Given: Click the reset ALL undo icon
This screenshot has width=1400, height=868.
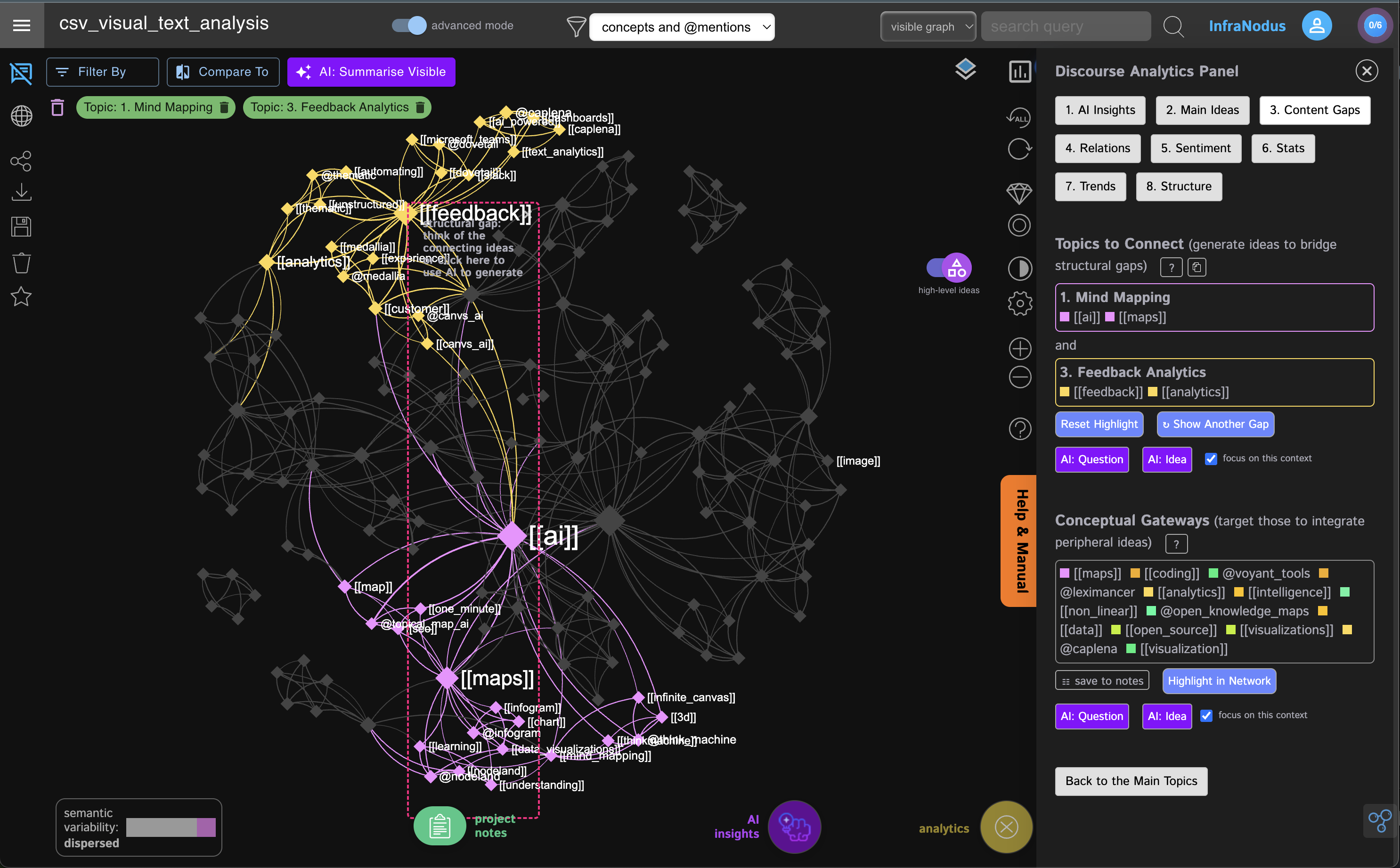Looking at the screenshot, I should [1019, 117].
